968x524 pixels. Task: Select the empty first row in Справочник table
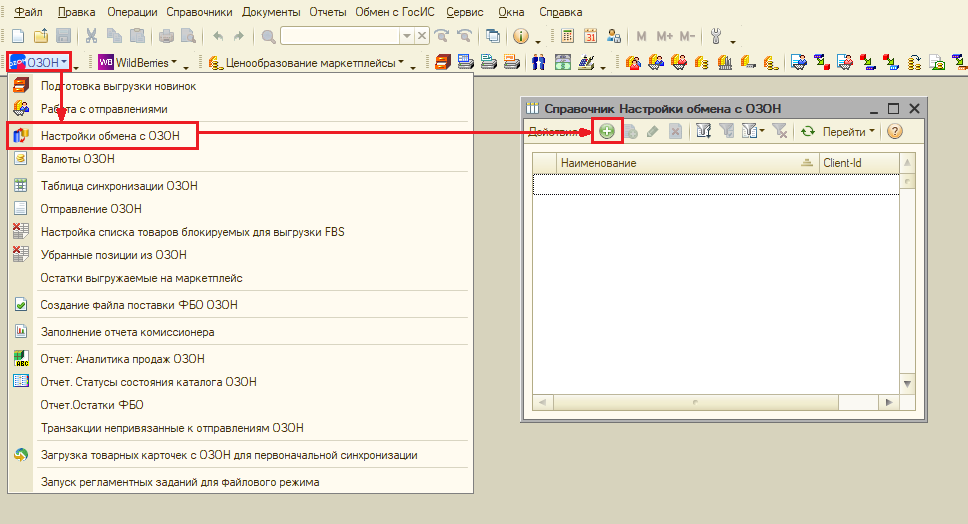(716, 184)
